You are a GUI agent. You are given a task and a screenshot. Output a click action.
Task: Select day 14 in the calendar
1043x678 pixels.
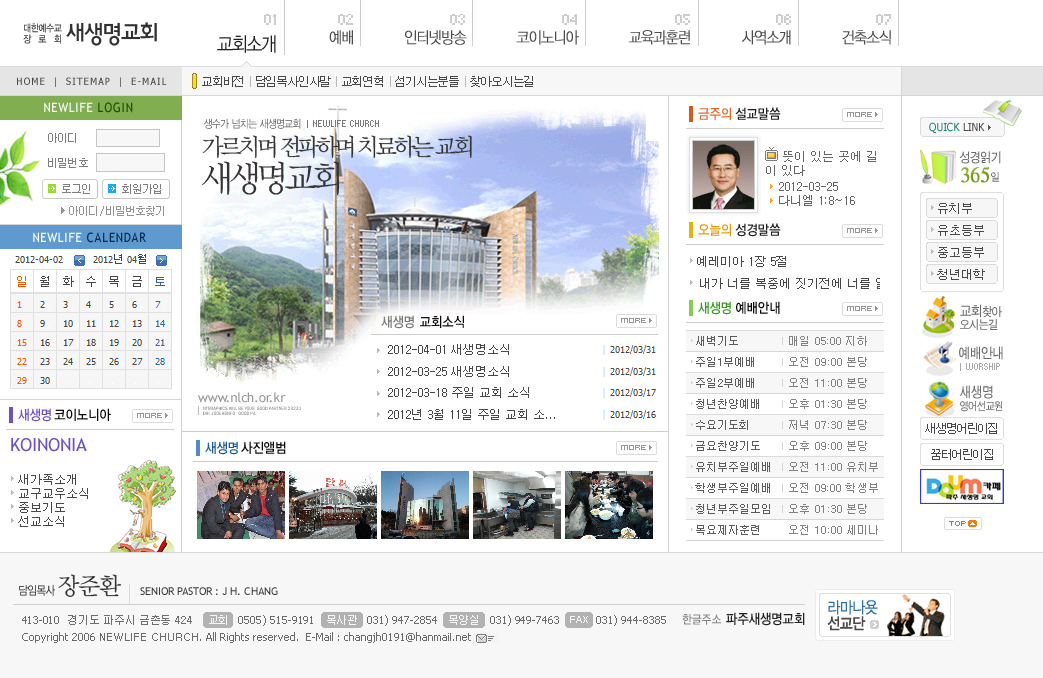point(160,324)
